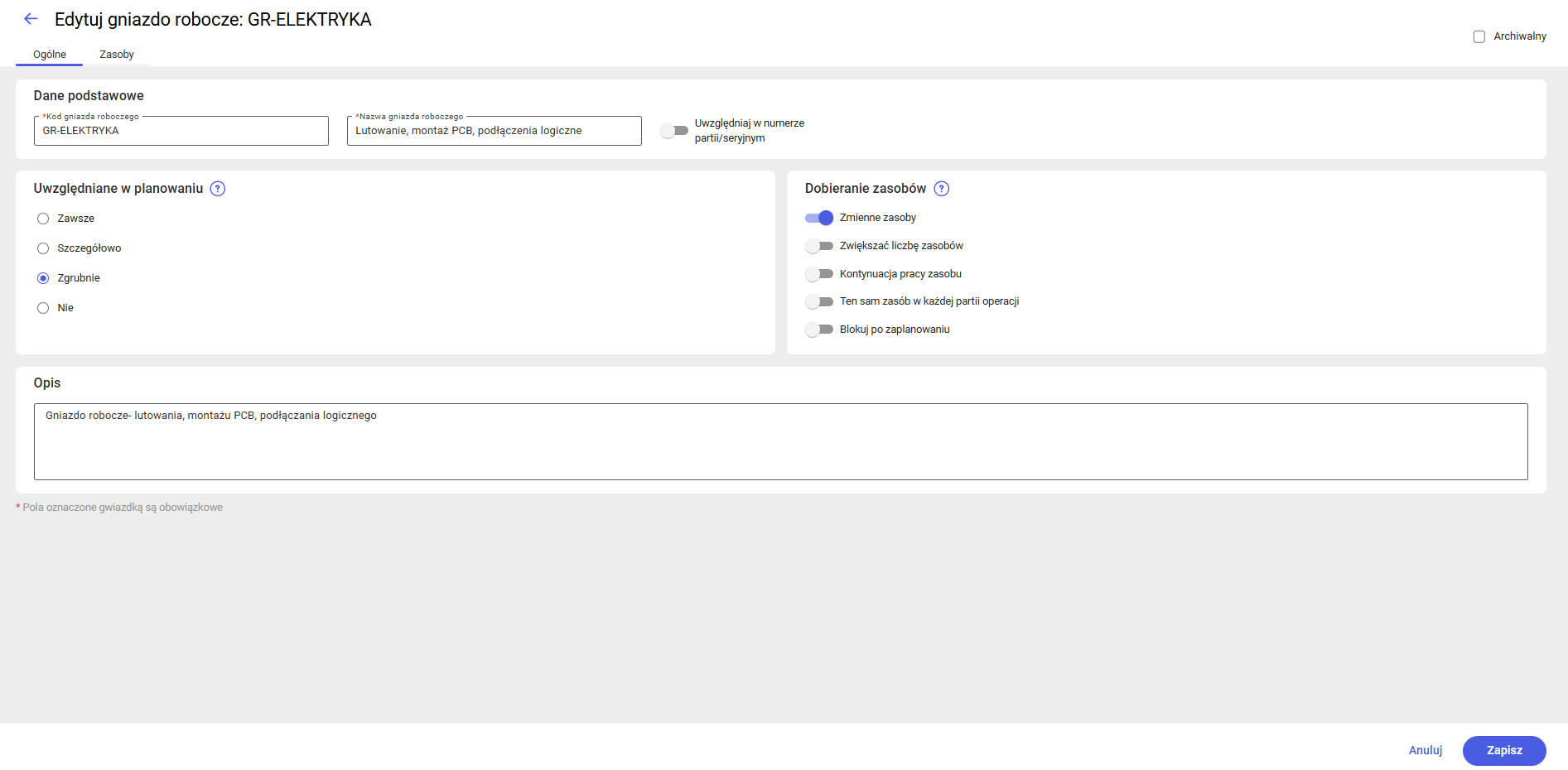Click the Kod gniazda roboczego field

[x=181, y=131]
